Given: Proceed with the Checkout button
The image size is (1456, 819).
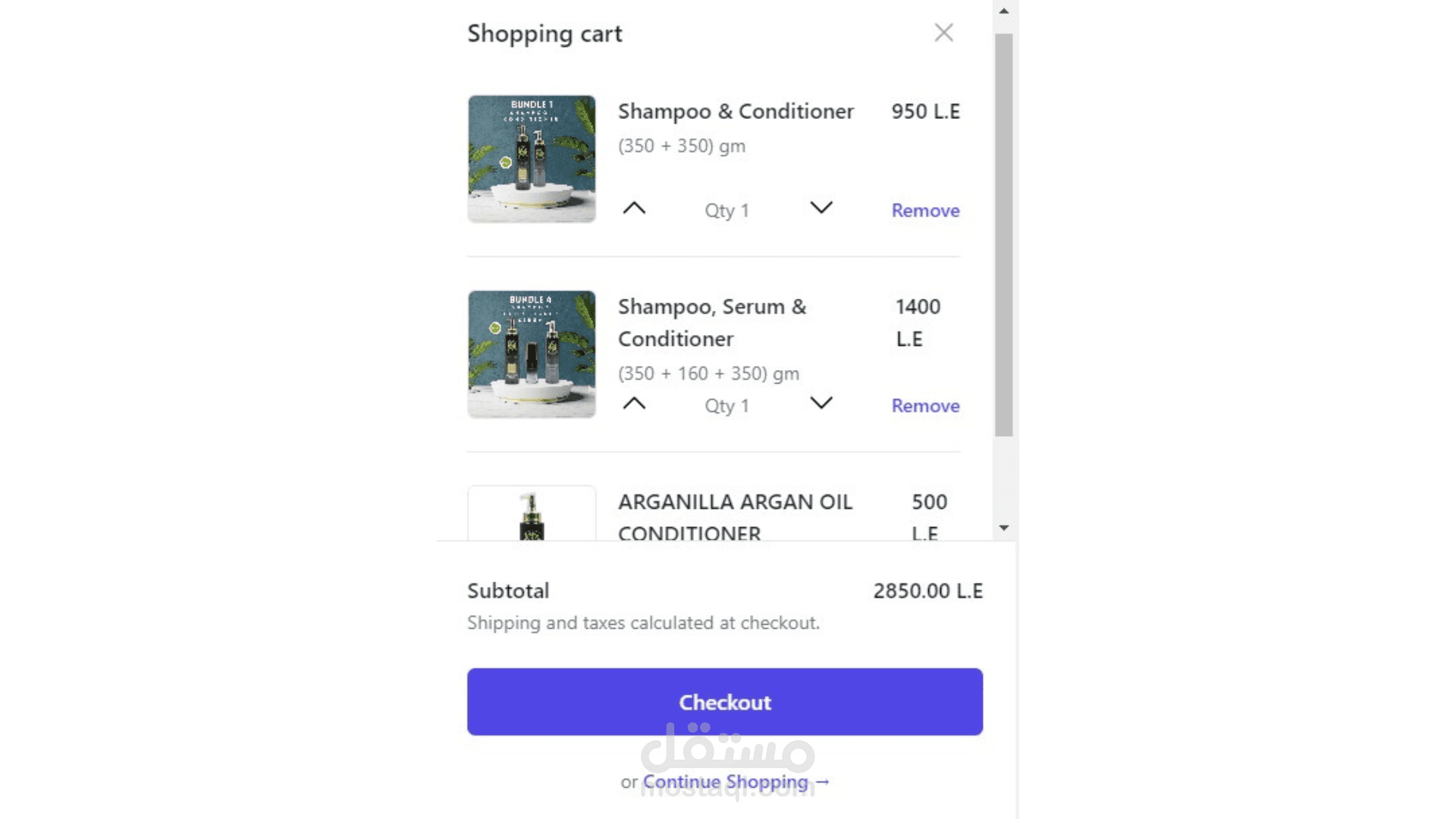Looking at the screenshot, I should coord(725,702).
